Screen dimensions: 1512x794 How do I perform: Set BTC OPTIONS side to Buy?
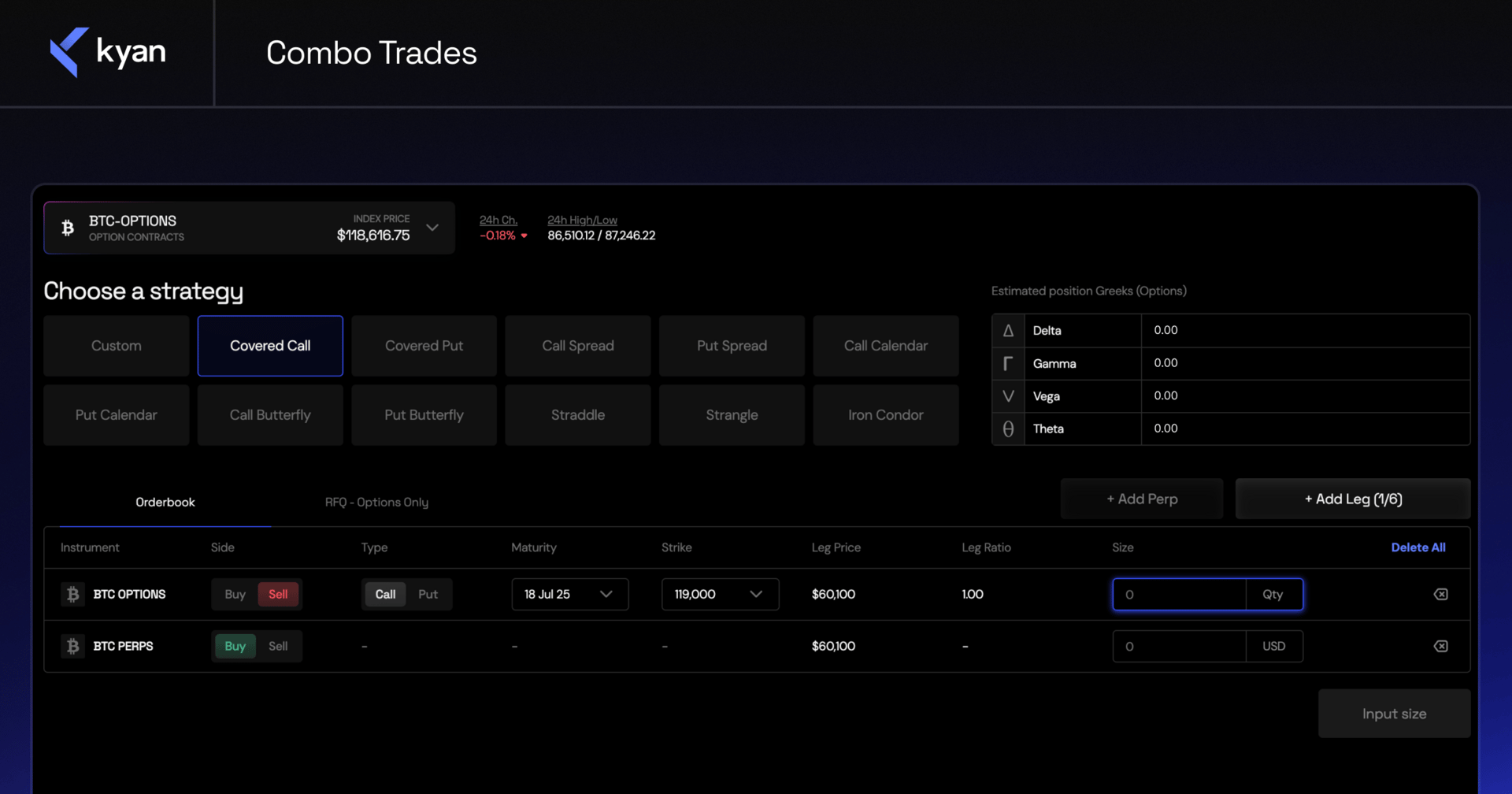[235, 594]
